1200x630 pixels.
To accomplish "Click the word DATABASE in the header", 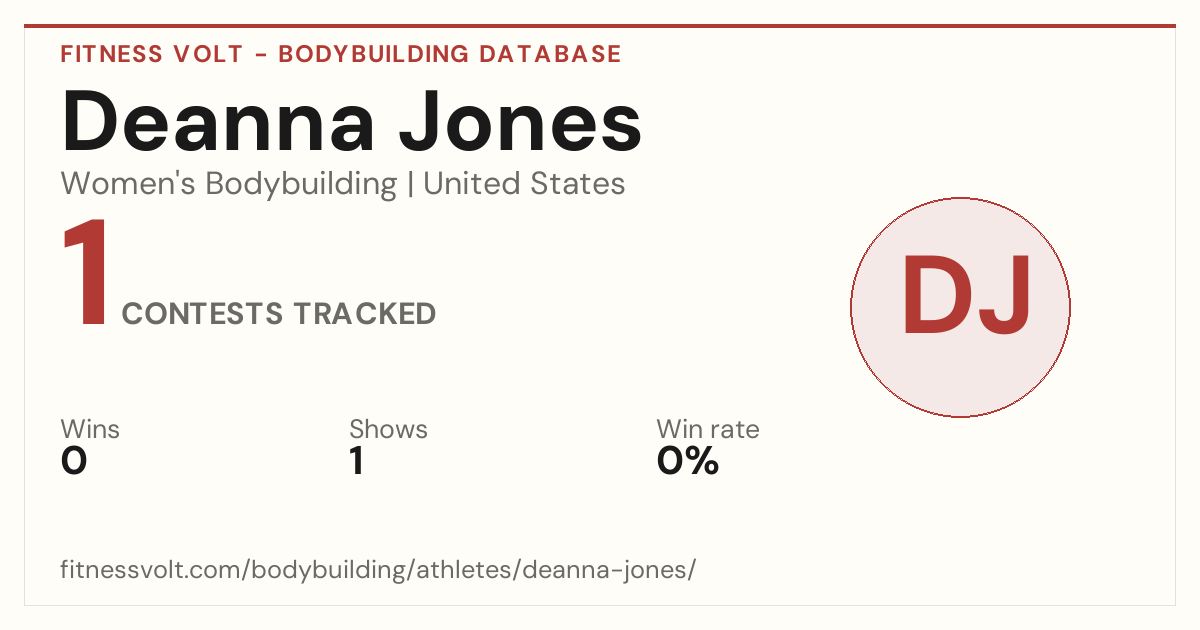I will (x=550, y=54).
